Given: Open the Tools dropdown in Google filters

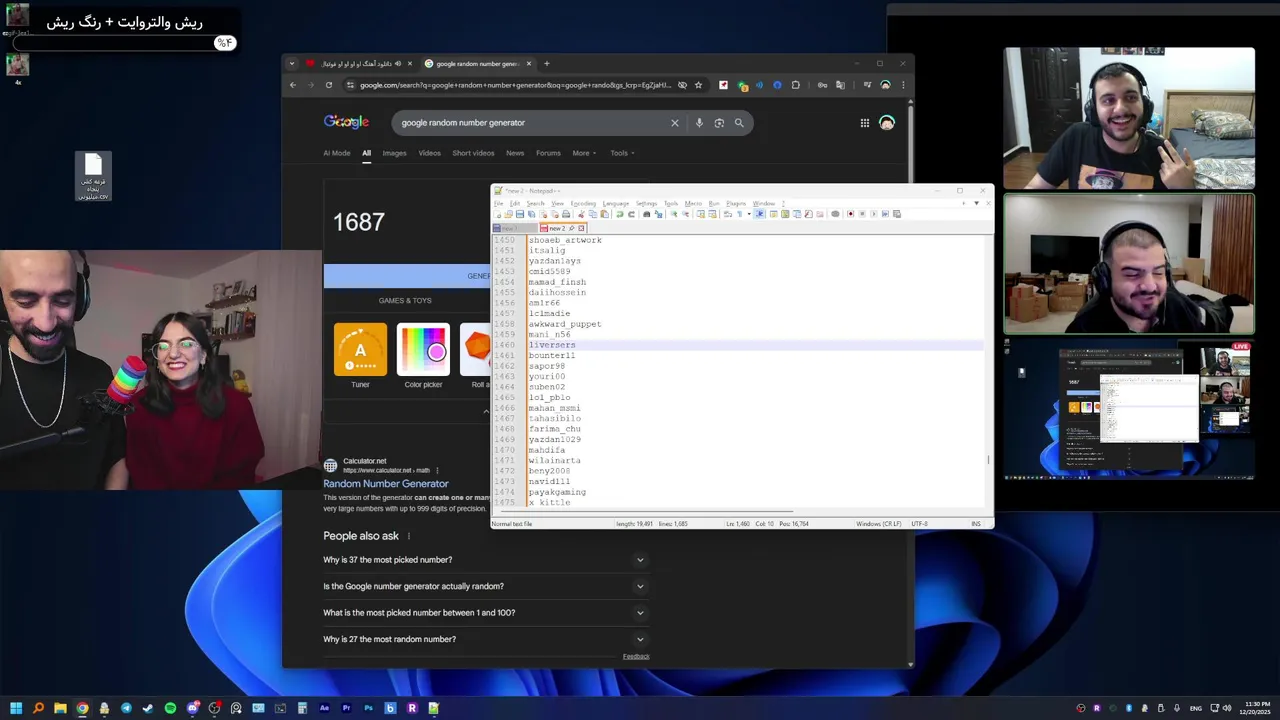Looking at the screenshot, I should 623,153.
